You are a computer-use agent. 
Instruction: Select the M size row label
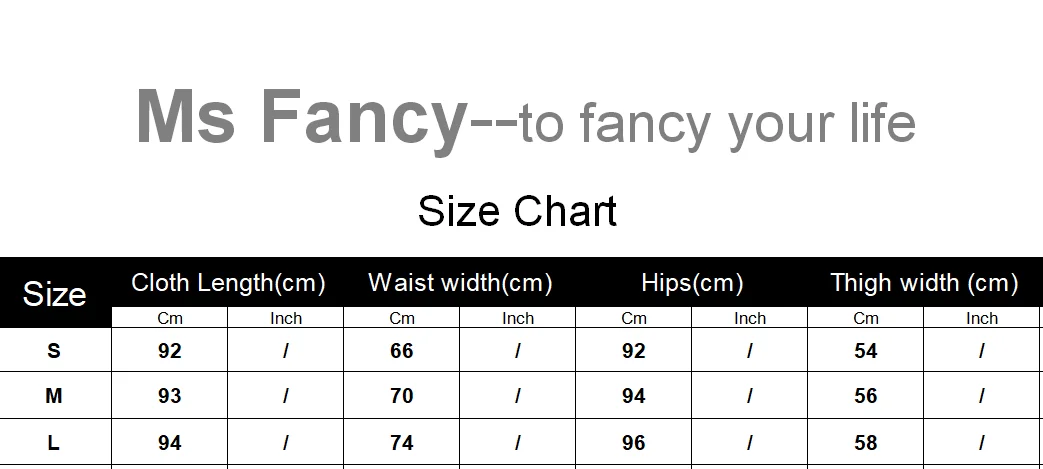click(54, 396)
